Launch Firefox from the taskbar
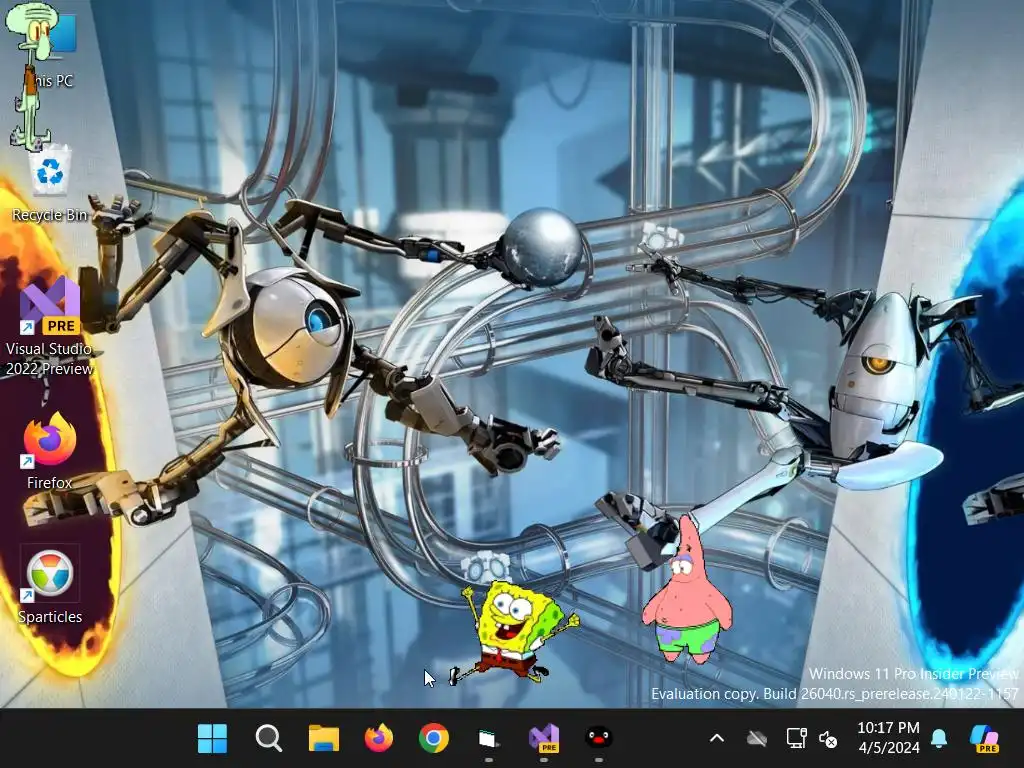The height and width of the screenshot is (768, 1024). click(x=379, y=738)
